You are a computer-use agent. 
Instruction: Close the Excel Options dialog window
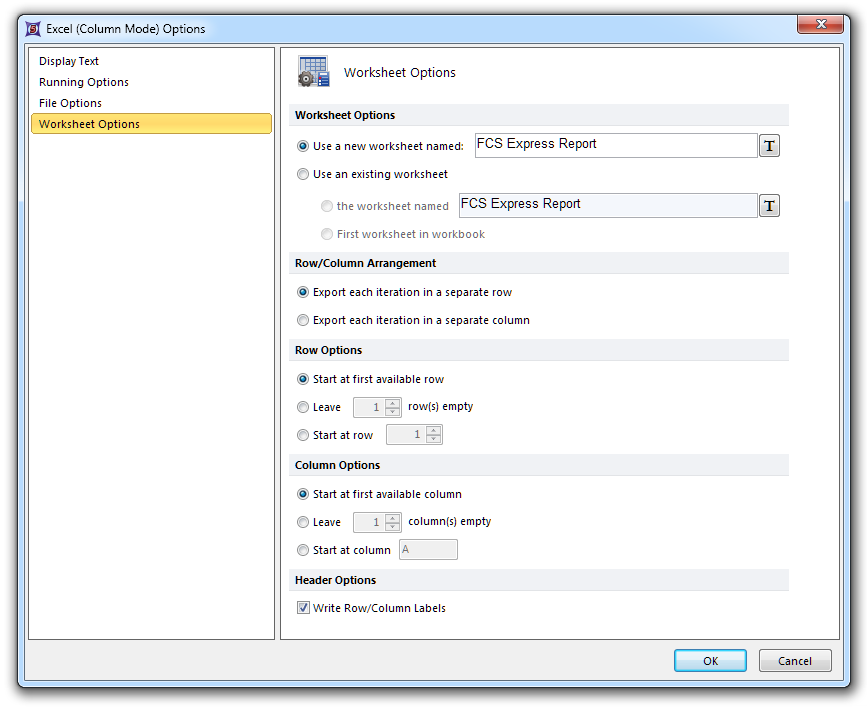tap(820, 25)
